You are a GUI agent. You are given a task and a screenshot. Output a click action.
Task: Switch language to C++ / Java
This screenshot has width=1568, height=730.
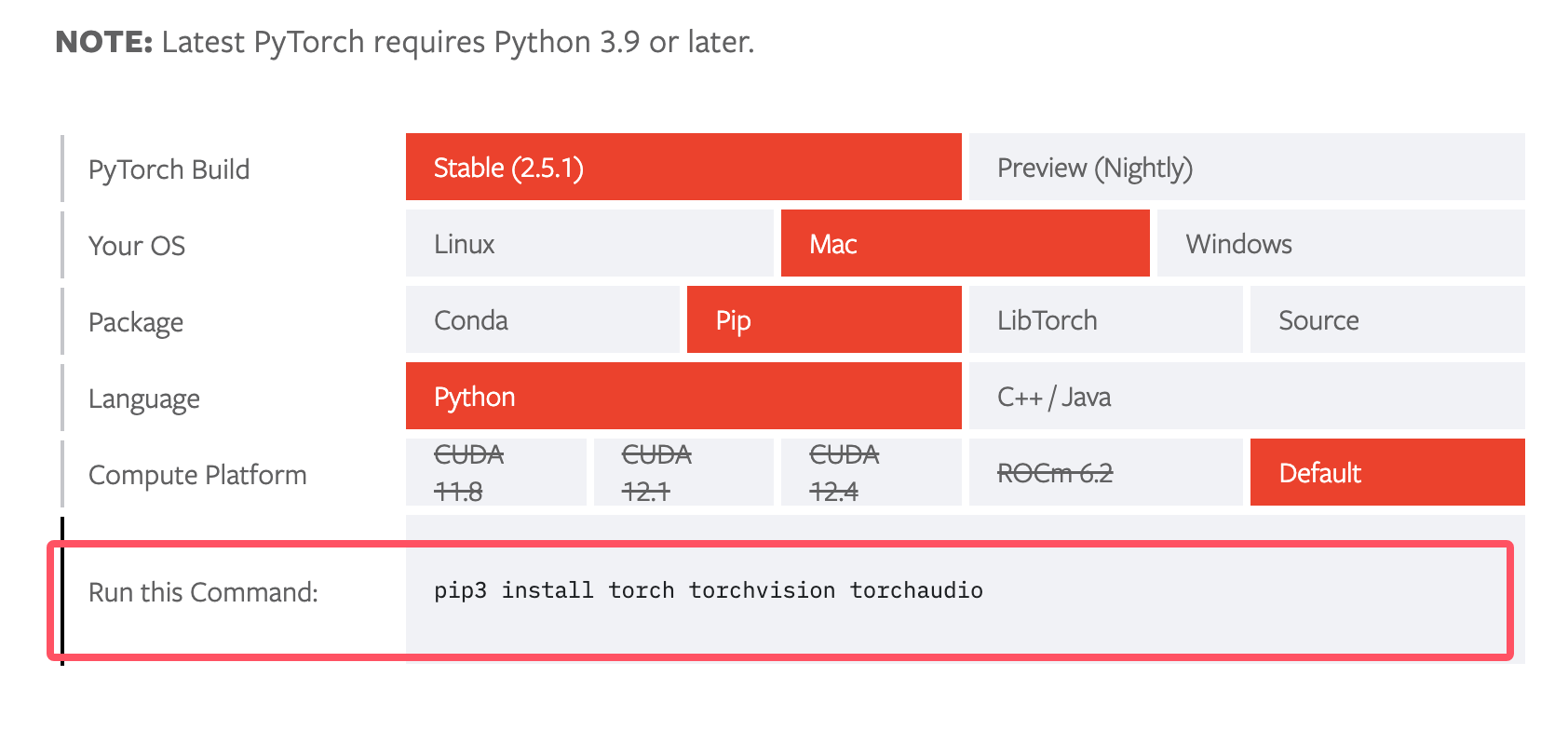1246,397
